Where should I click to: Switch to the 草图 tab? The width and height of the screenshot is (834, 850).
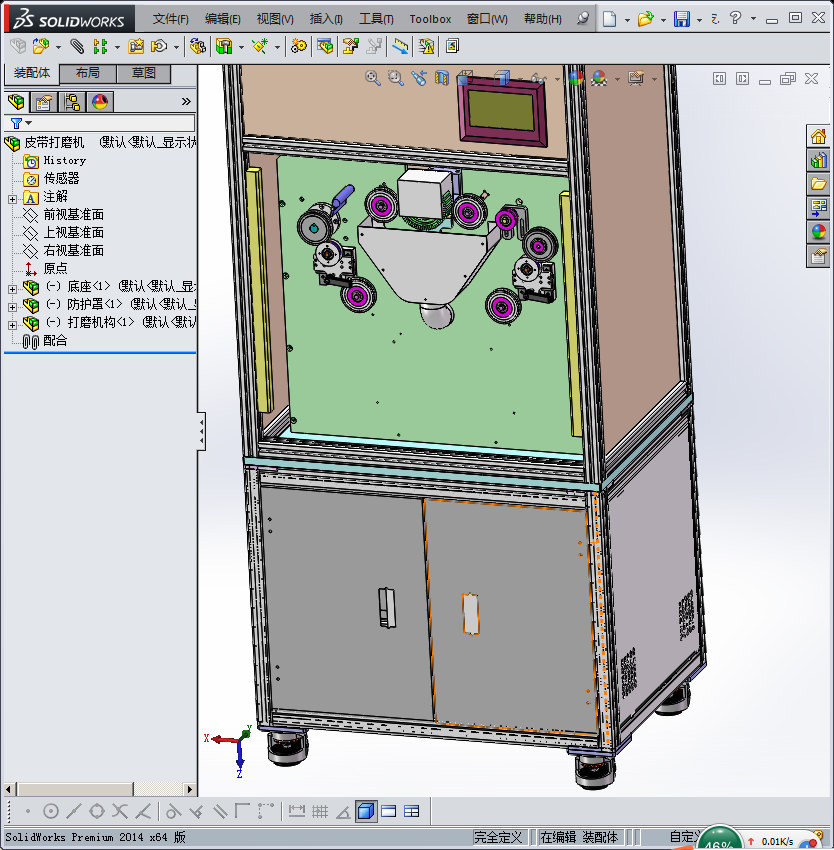click(143, 73)
